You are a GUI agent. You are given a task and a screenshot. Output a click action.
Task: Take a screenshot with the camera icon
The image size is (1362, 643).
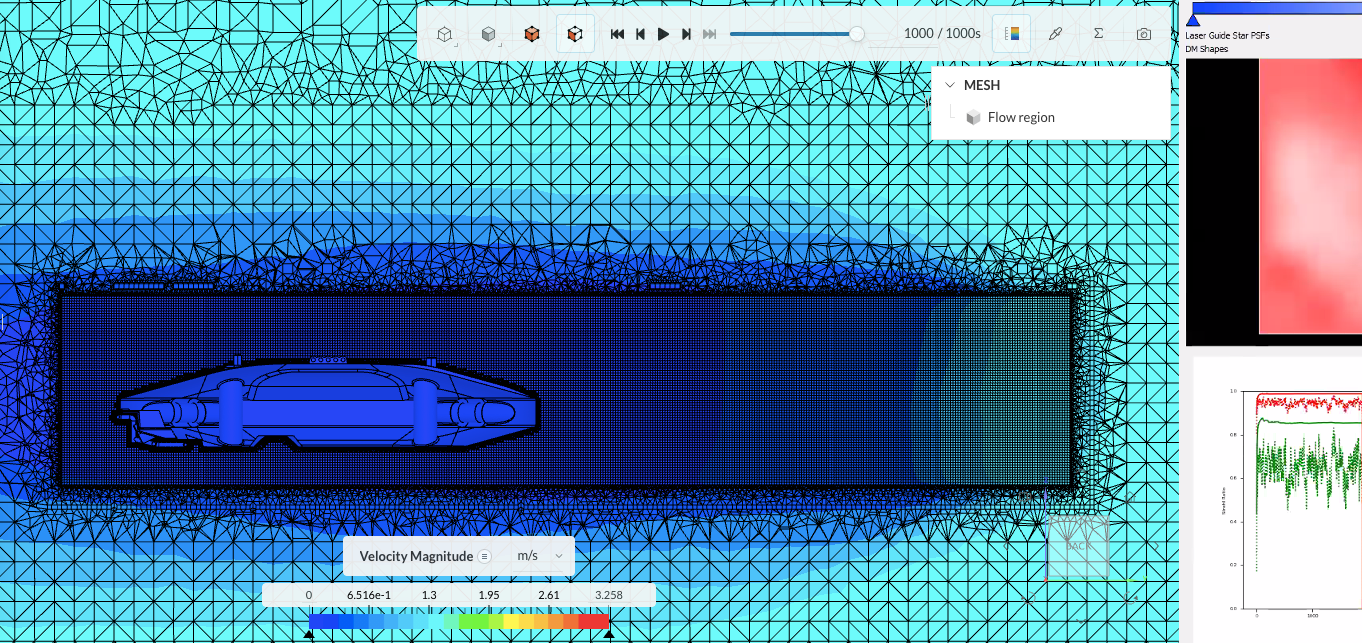pyautogui.click(x=1143, y=34)
